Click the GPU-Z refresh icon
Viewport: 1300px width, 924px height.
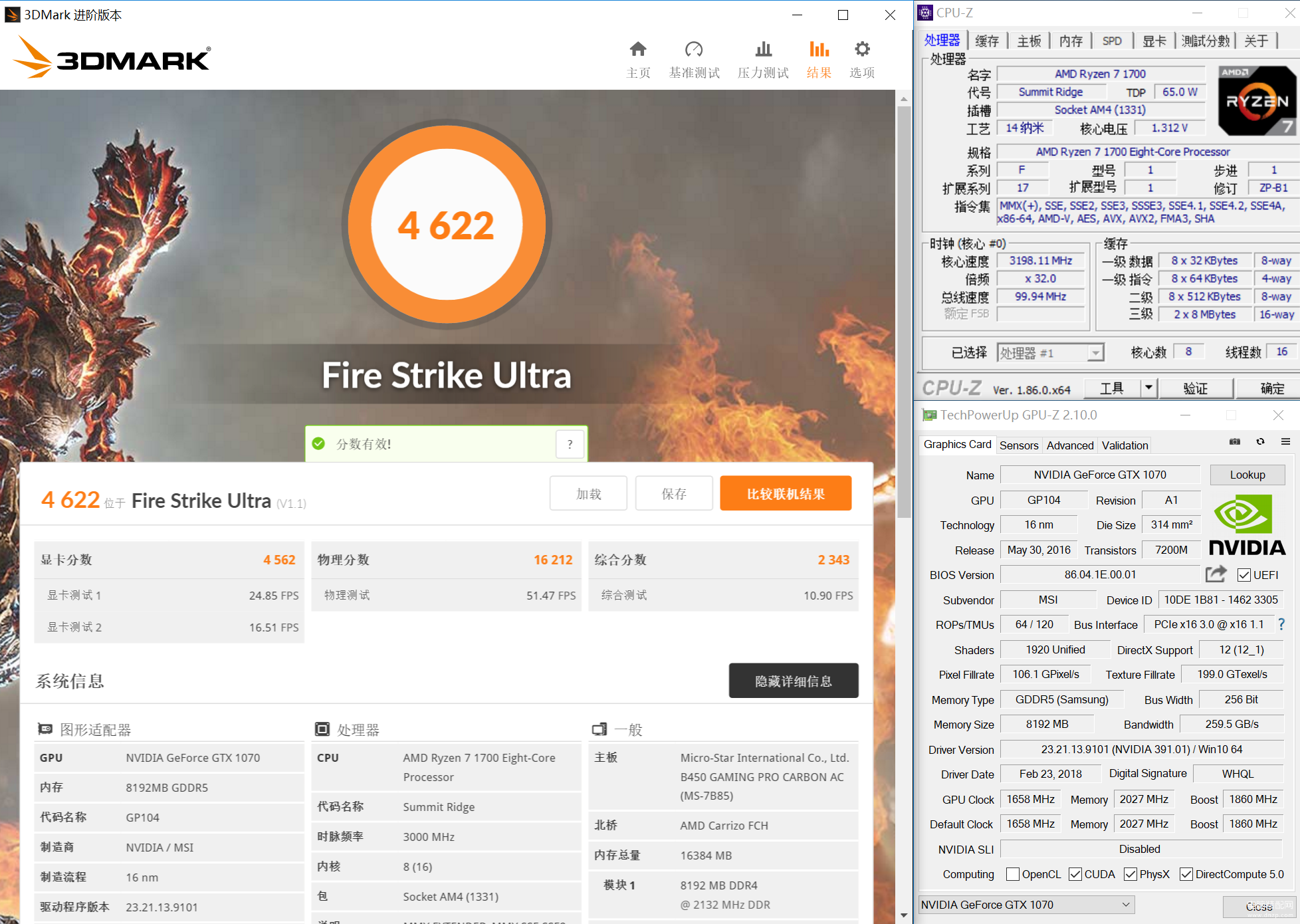(x=1260, y=441)
